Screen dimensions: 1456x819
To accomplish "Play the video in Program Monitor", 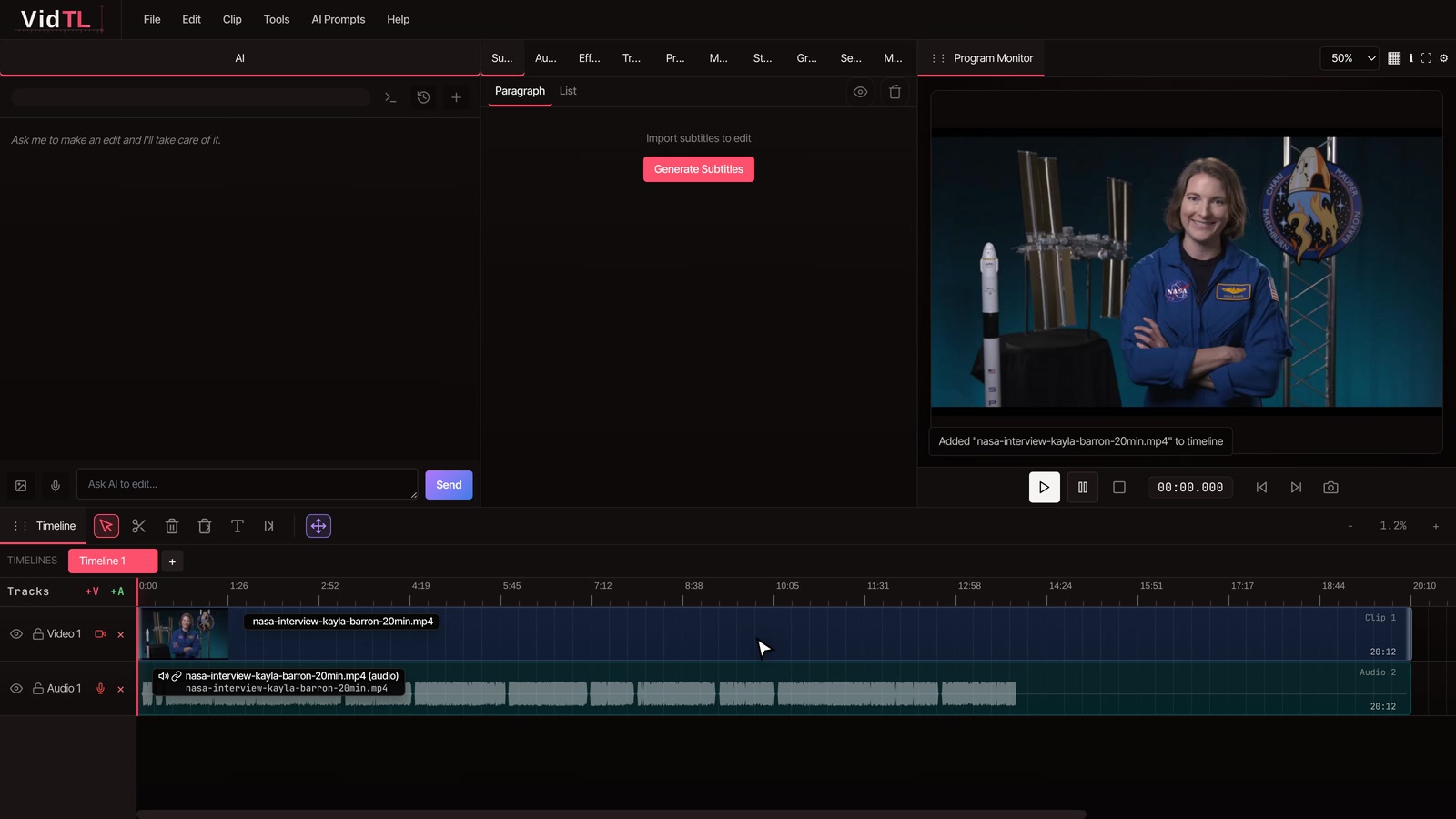I will tap(1045, 488).
